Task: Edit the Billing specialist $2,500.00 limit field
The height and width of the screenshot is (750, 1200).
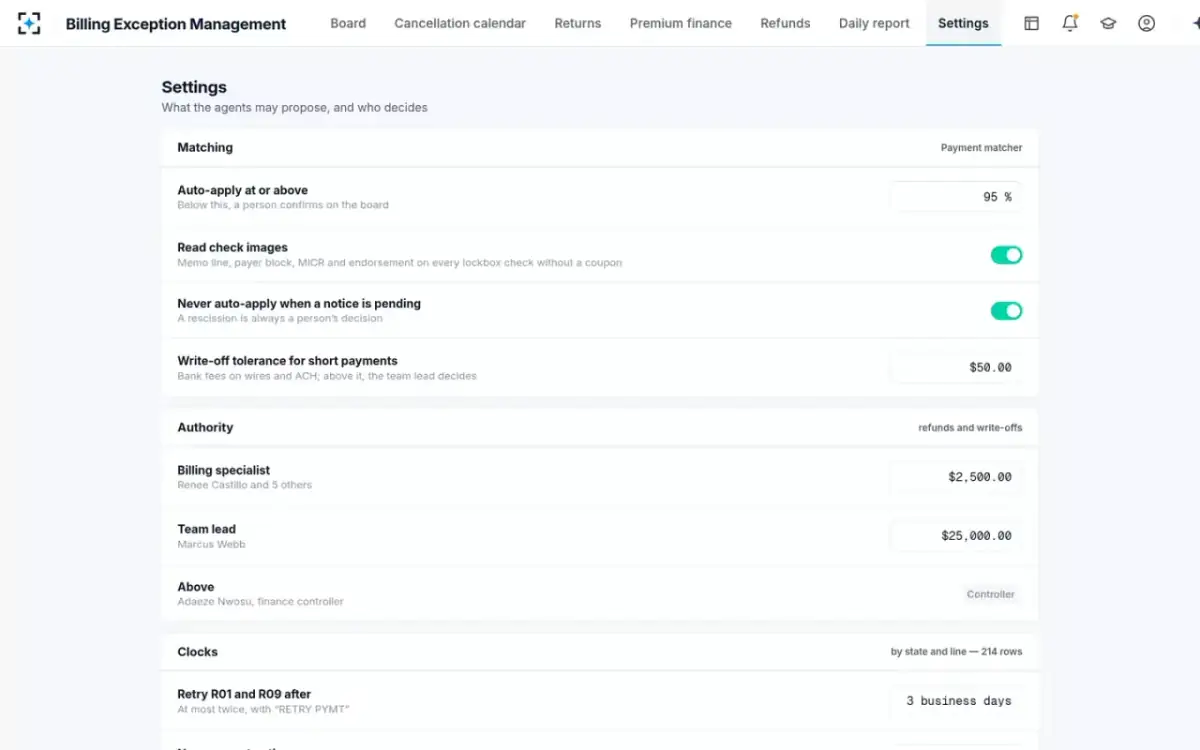Action: 956,477
